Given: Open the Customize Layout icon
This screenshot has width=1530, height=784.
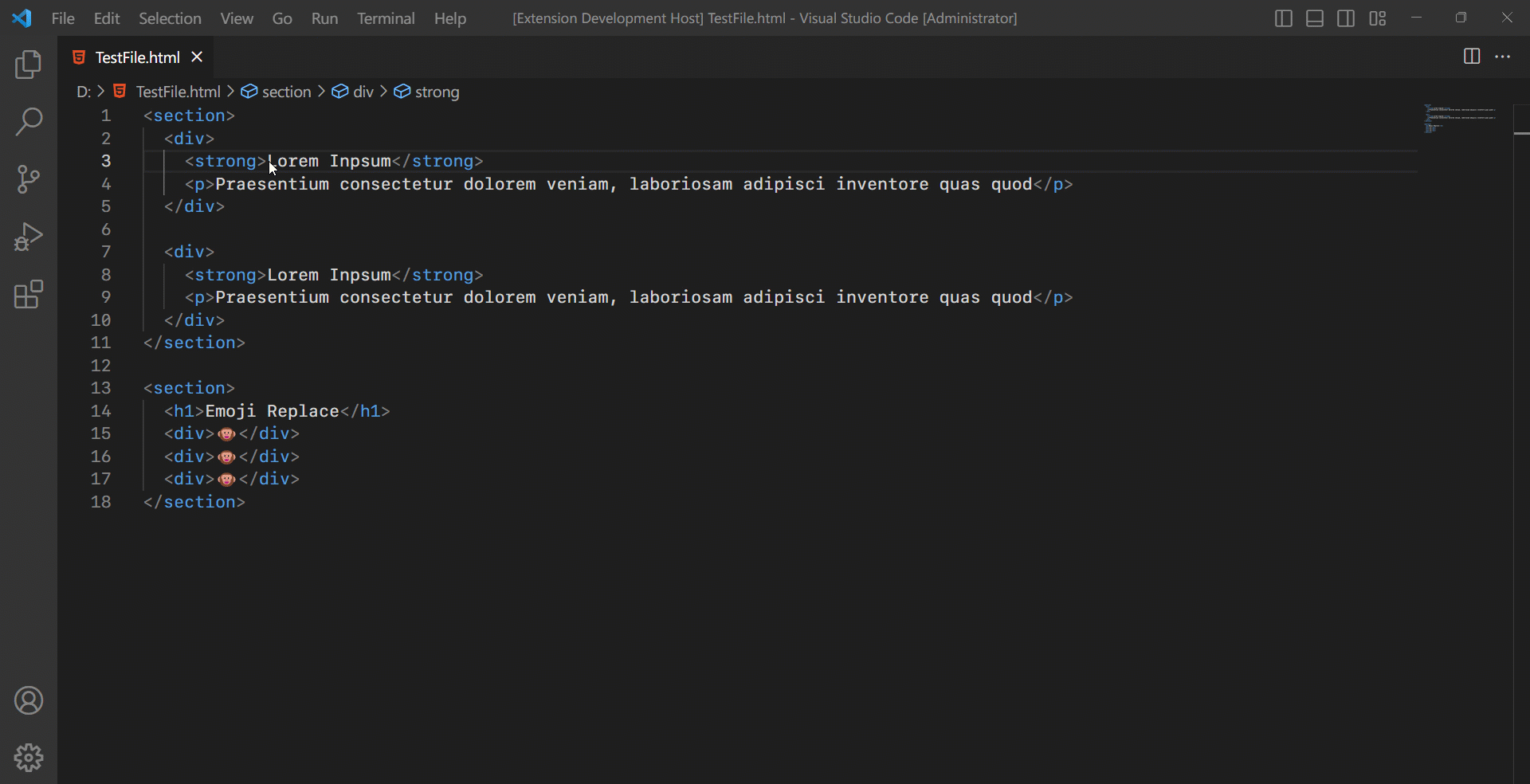Looking at the screenshot, I should (1378, 18).
